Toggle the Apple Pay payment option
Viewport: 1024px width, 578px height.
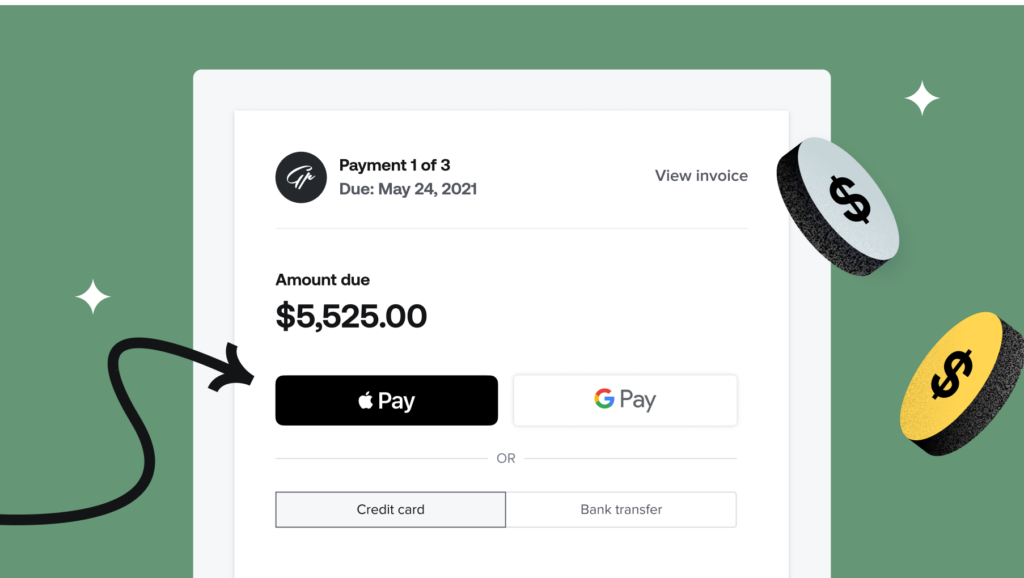click(386, 399)
